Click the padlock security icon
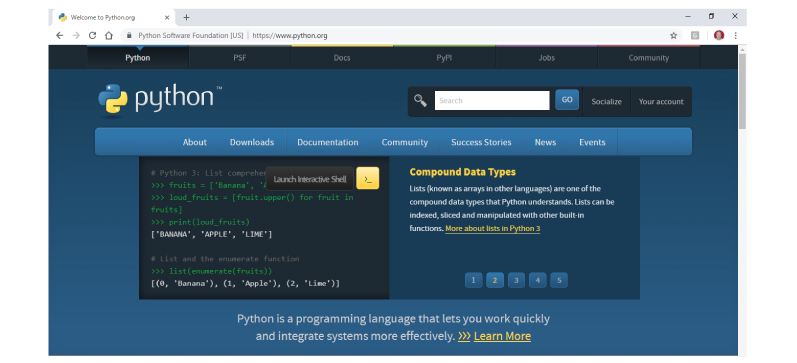 point(129,36)
